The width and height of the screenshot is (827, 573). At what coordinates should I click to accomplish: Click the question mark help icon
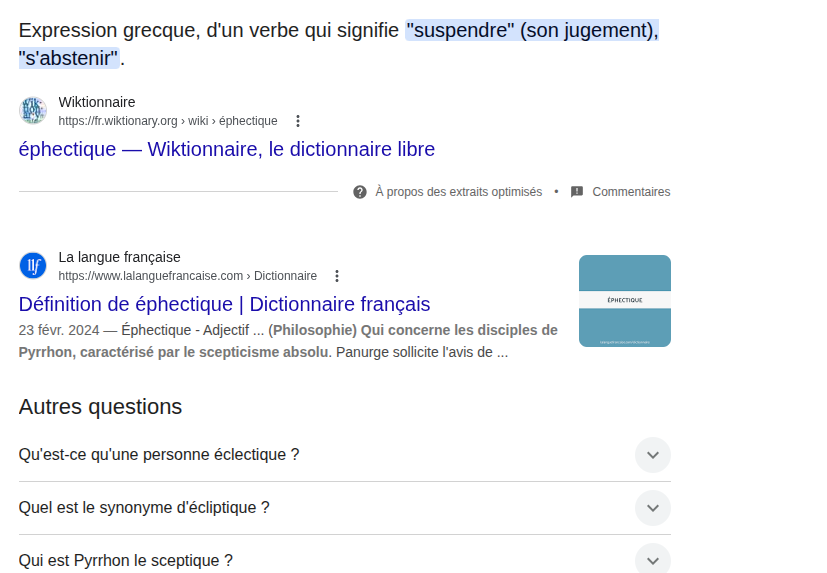(x=360, y=192)
